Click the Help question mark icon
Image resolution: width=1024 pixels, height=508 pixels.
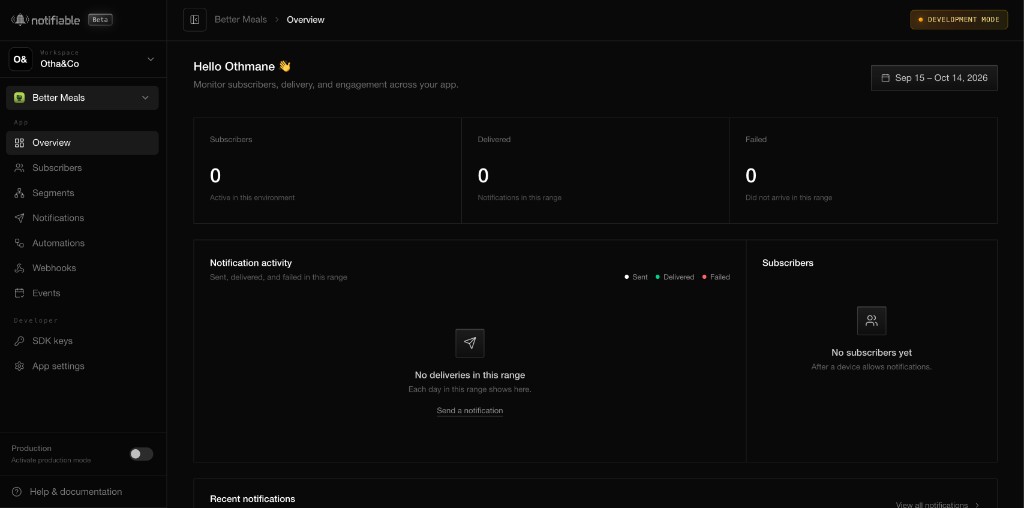point(17,492)
